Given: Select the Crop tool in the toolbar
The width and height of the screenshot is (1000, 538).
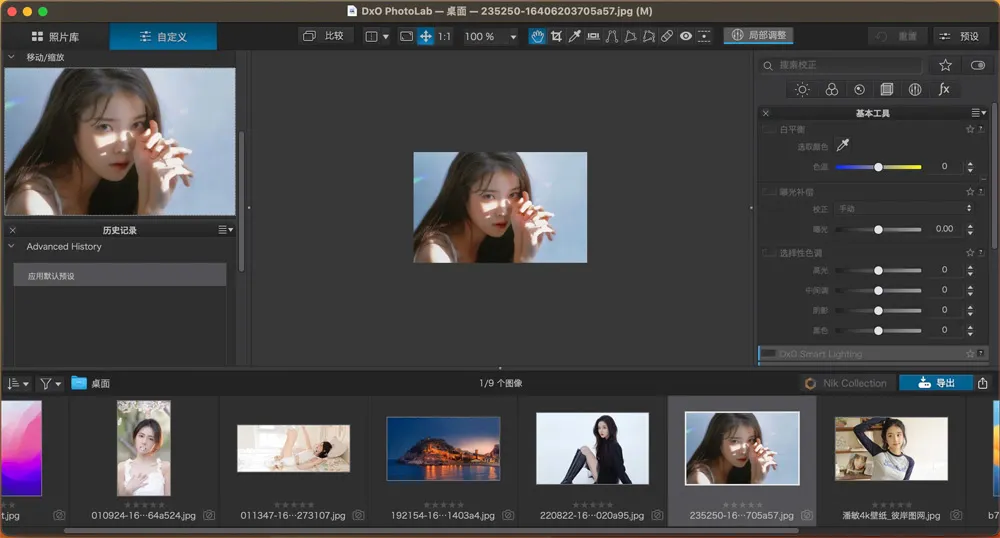Looking at the screenshot, I should point(556,36).
